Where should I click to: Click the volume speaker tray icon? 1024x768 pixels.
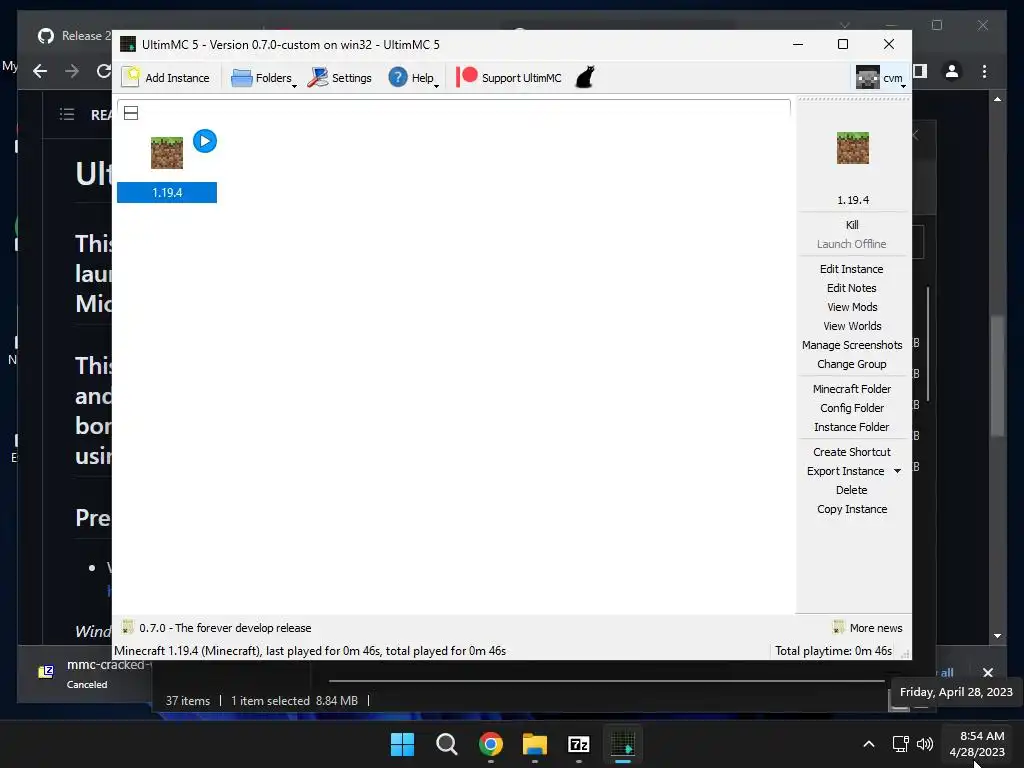[925, 744]
